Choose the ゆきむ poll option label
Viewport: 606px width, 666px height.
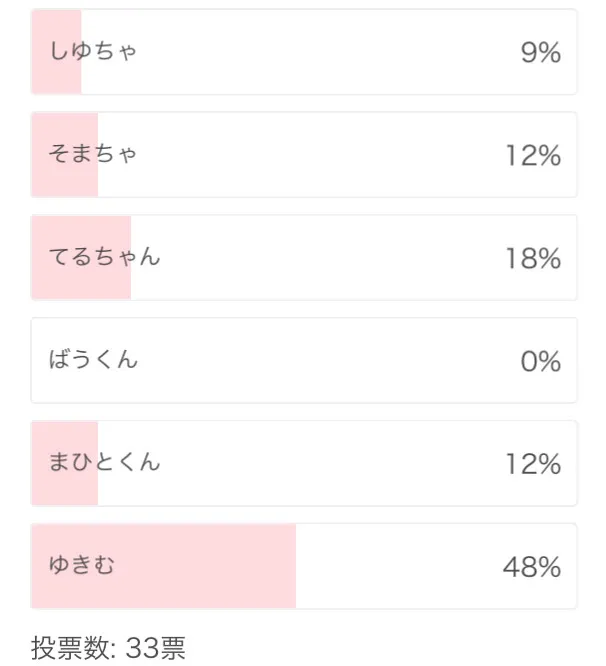(82, 565)
